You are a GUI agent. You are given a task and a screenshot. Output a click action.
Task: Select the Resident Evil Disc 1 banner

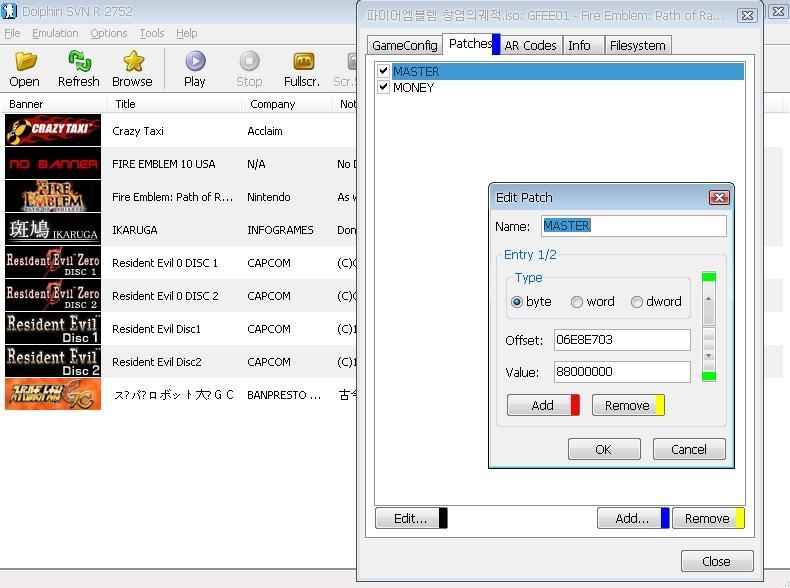pos(53,329)
